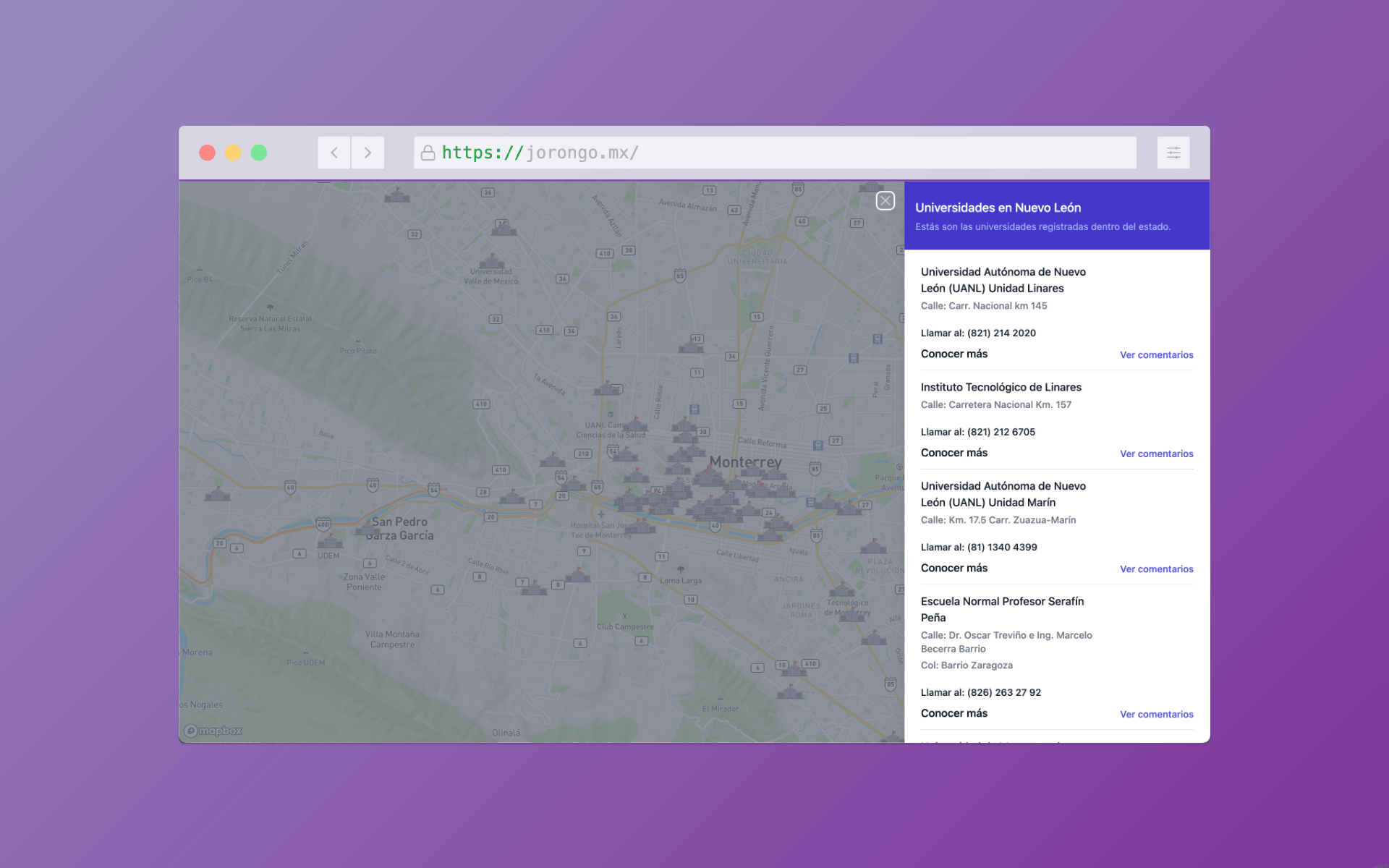The width and height of the screenshot is (1389, 868).
Task: Click address Carretera Nacional Km. 157
Action: click(x=1010, y=405)
